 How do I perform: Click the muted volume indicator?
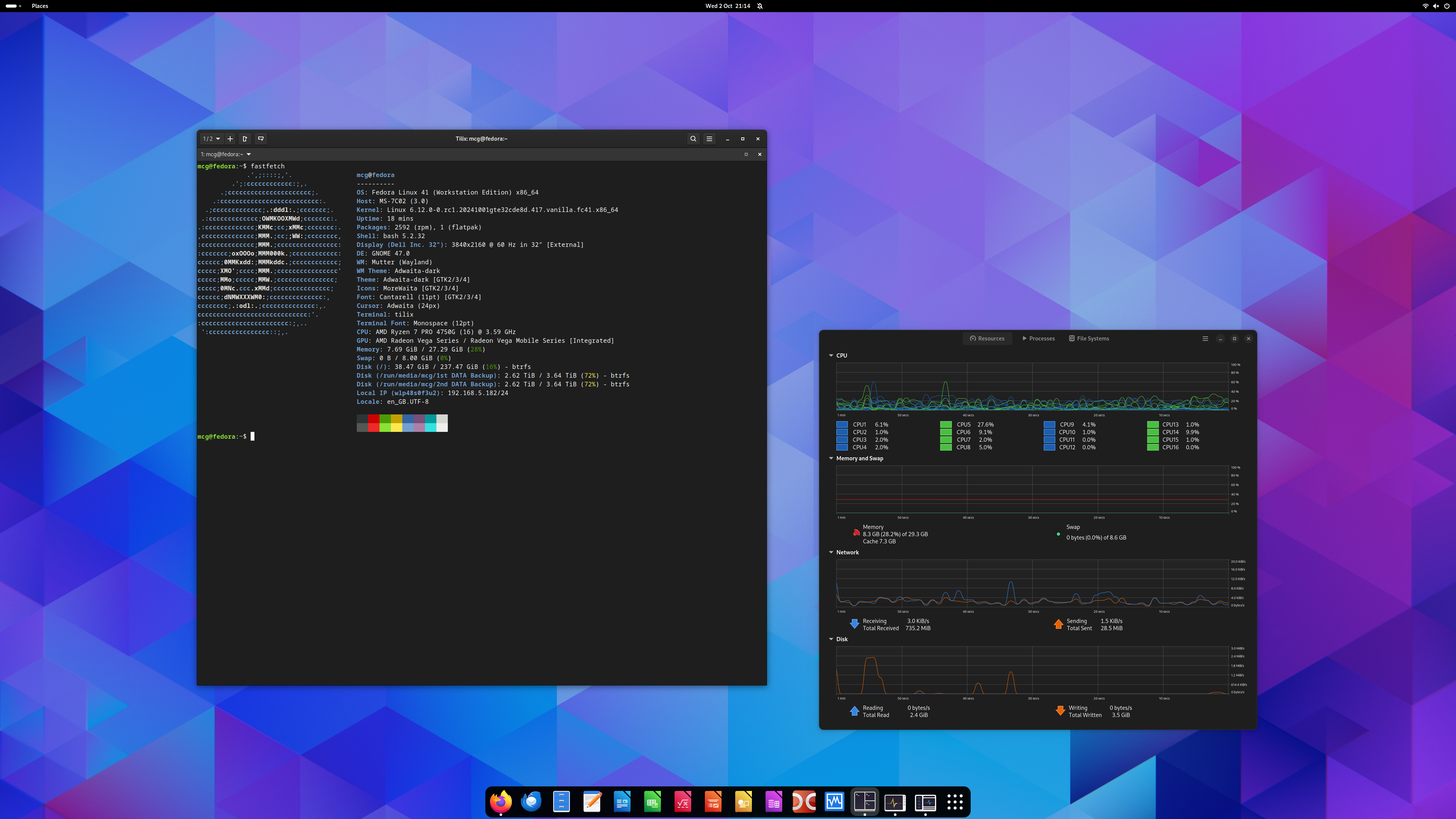[x=1436, y=6]
